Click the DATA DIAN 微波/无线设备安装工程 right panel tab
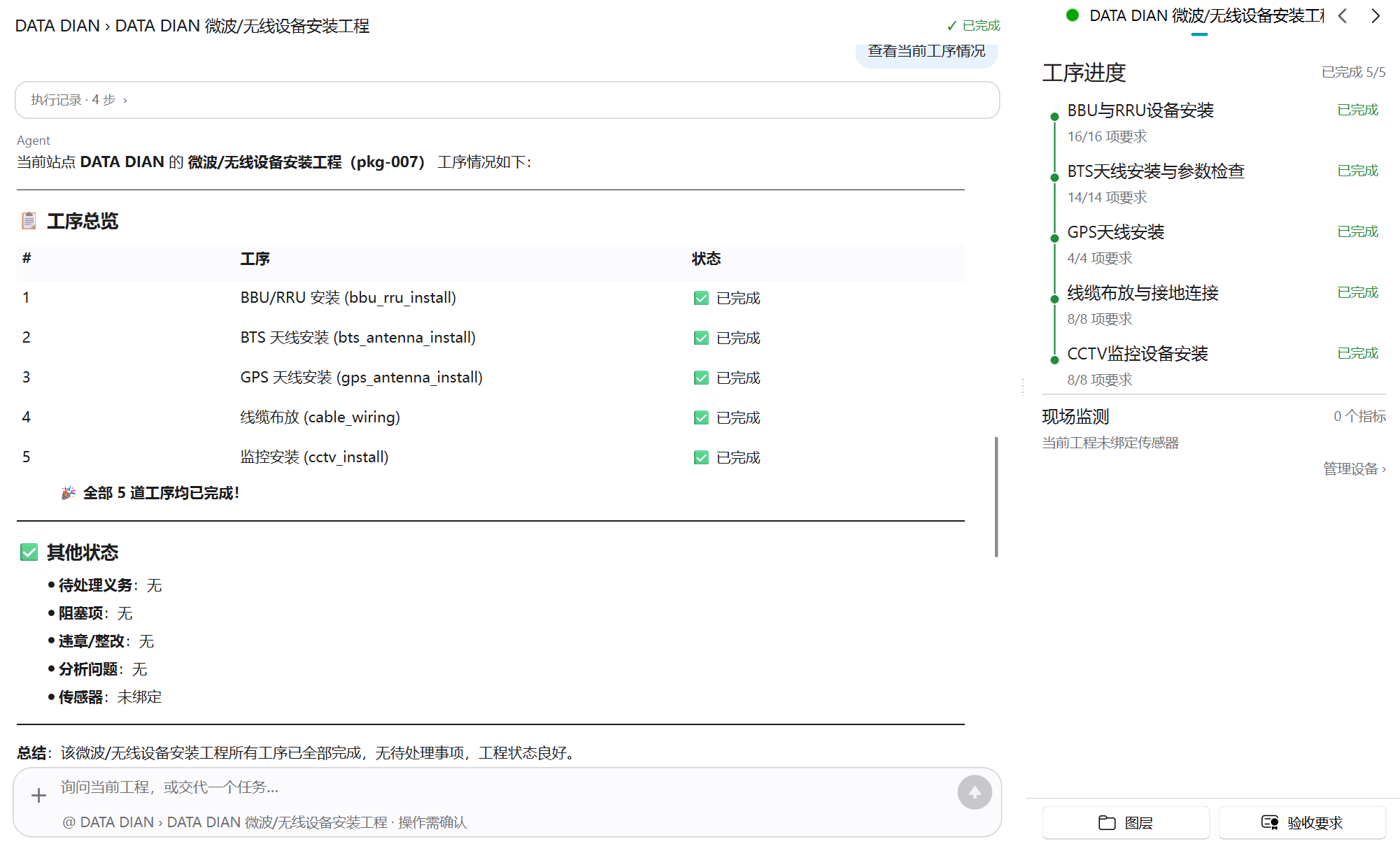This screenshot has width=1400, height=844. (1206, 15)
